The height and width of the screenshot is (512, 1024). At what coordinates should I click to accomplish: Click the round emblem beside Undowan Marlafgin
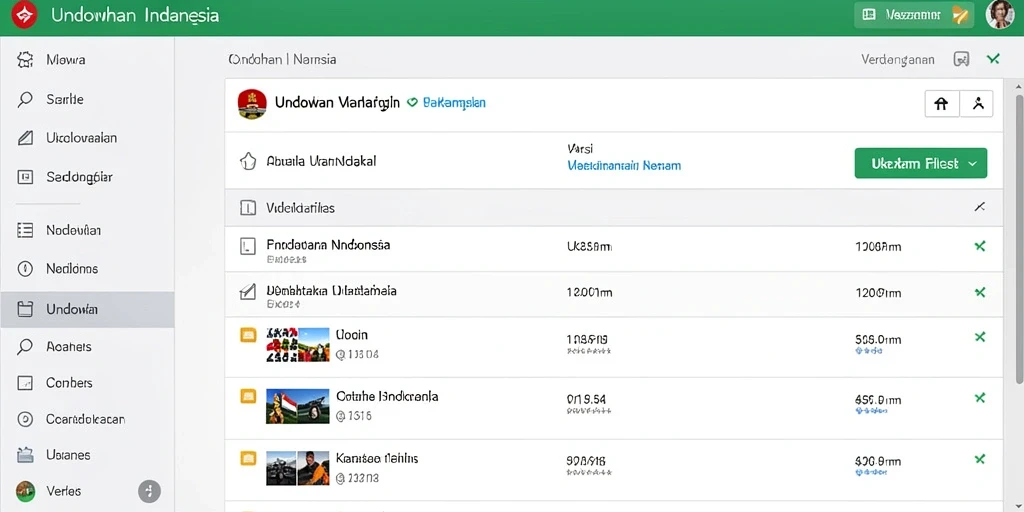[x=252, y=104]
